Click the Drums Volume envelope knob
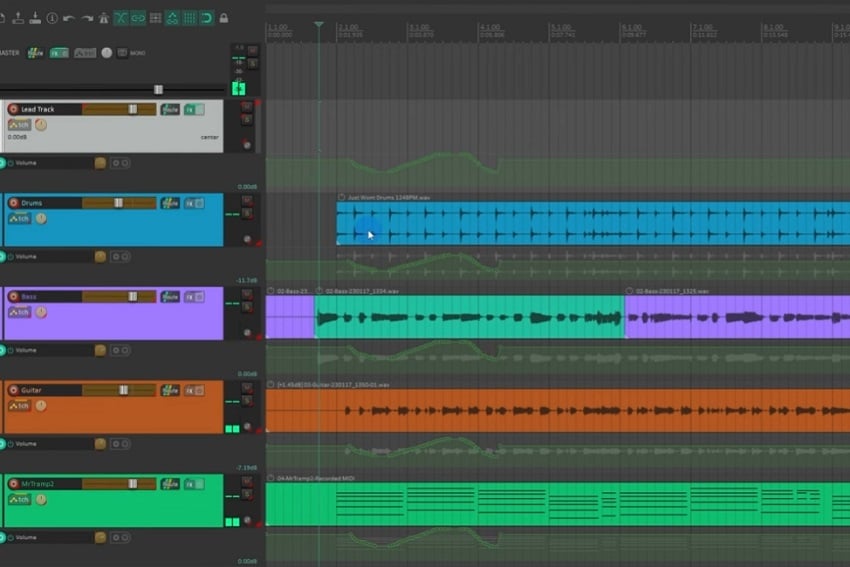850x567 pixels. pos(100,256)
